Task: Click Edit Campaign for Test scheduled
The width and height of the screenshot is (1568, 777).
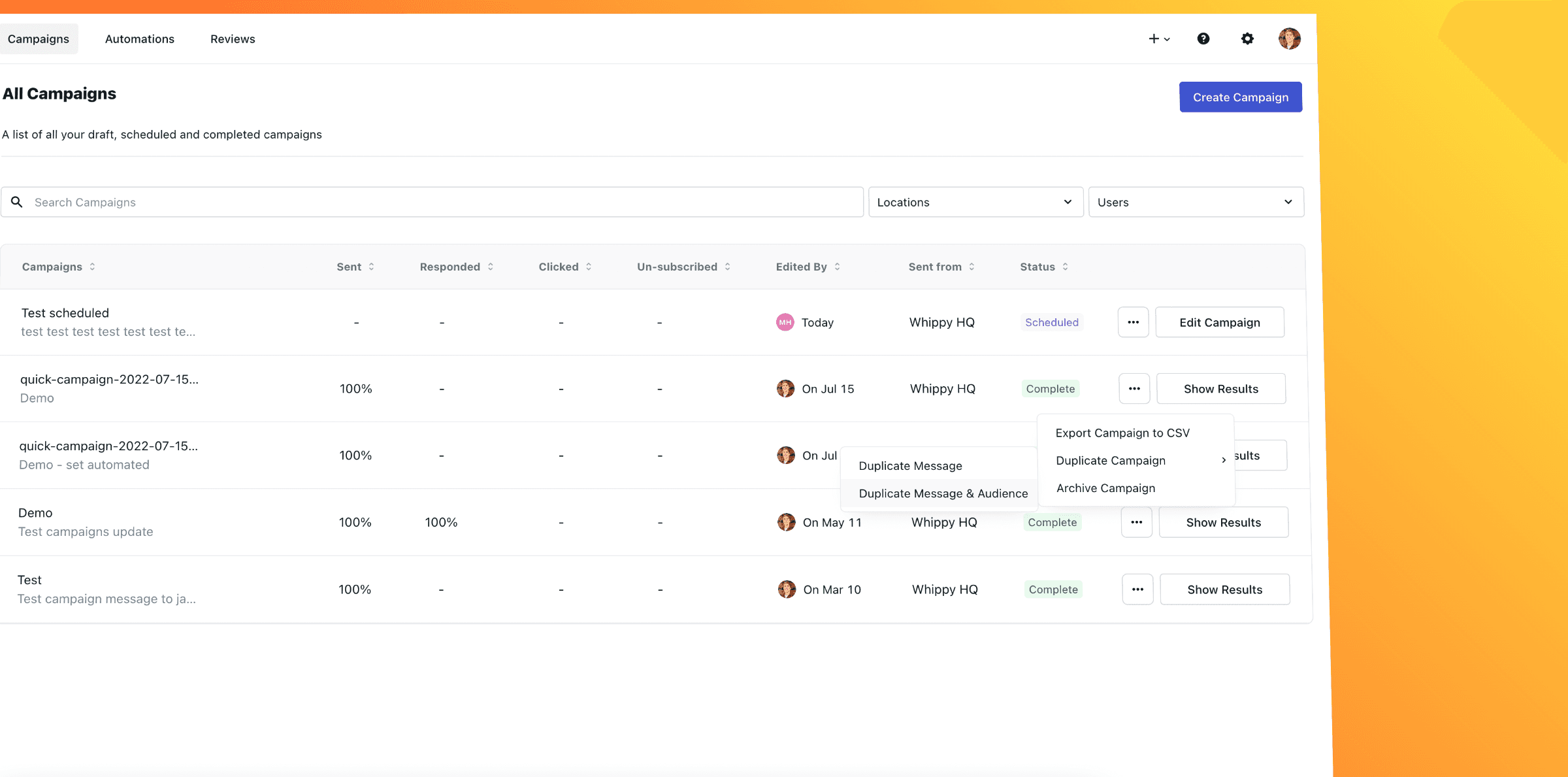Action: coord(1219,322)
